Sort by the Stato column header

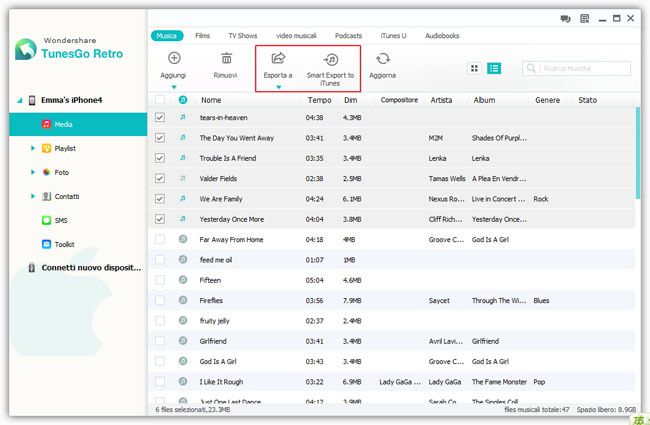(x=587, y=100)
